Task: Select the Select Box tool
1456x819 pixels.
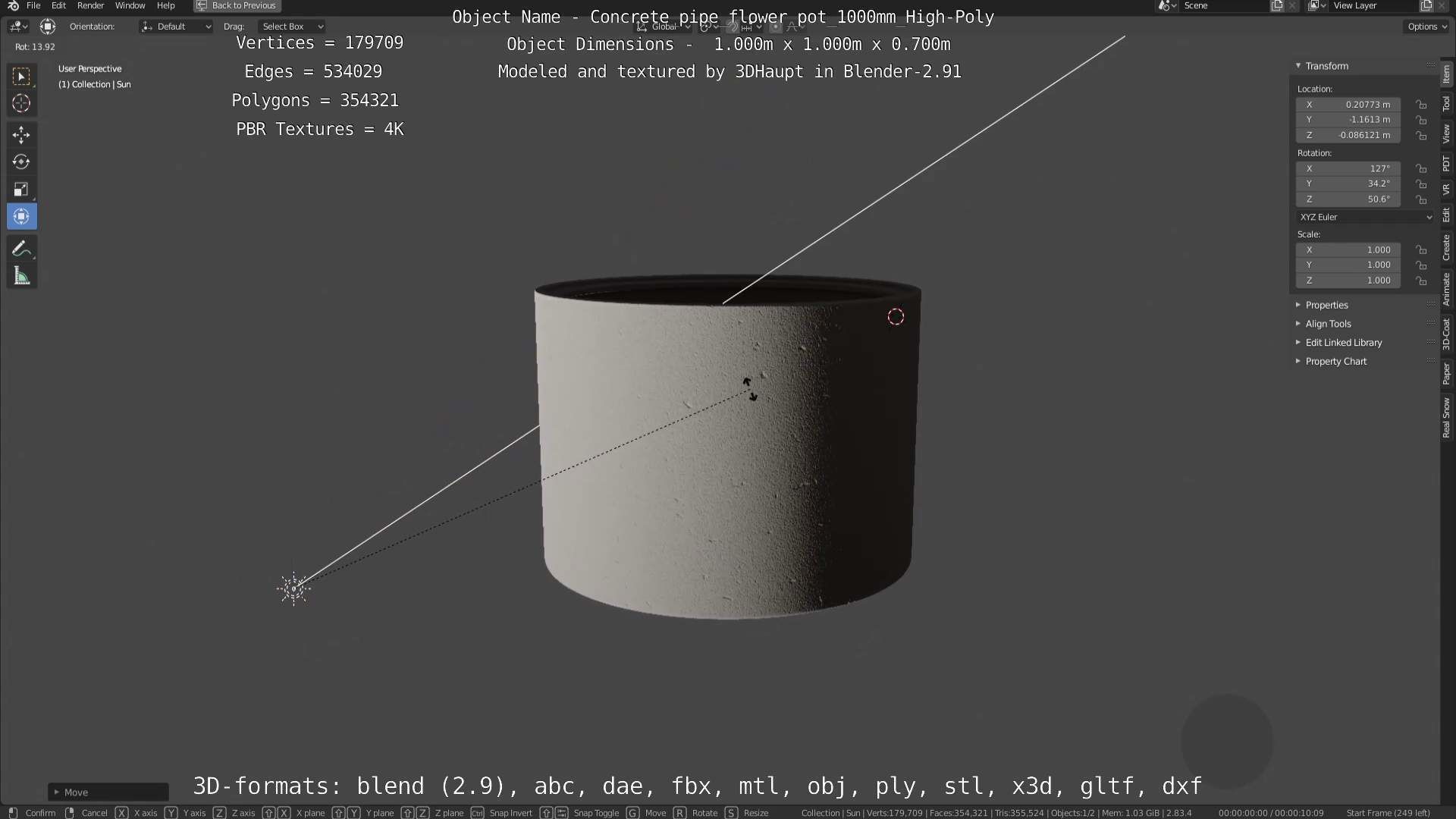Action: (21, 76)
